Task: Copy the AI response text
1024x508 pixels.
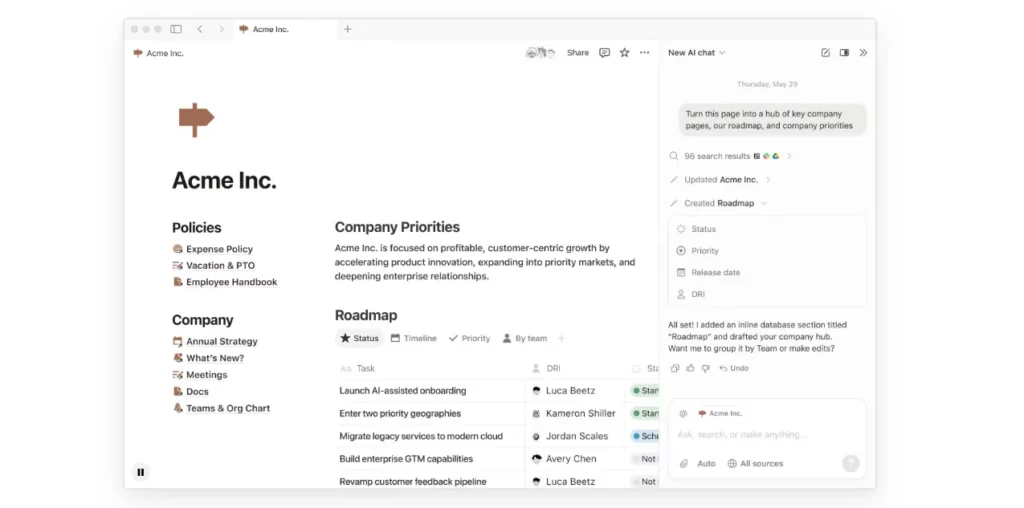Action: 675,368
